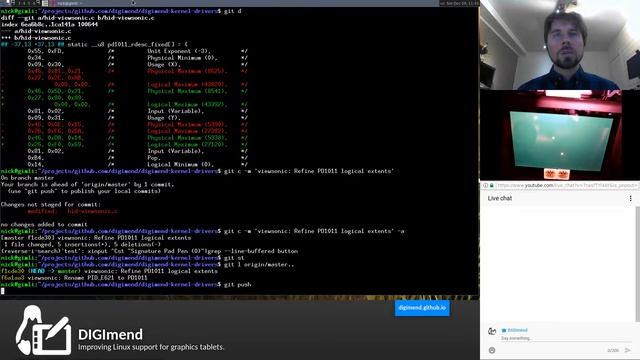Viewport: 640px width, 360px height.
Task: Click the 'git push' command in the terminal
Action: coord(238,284)
